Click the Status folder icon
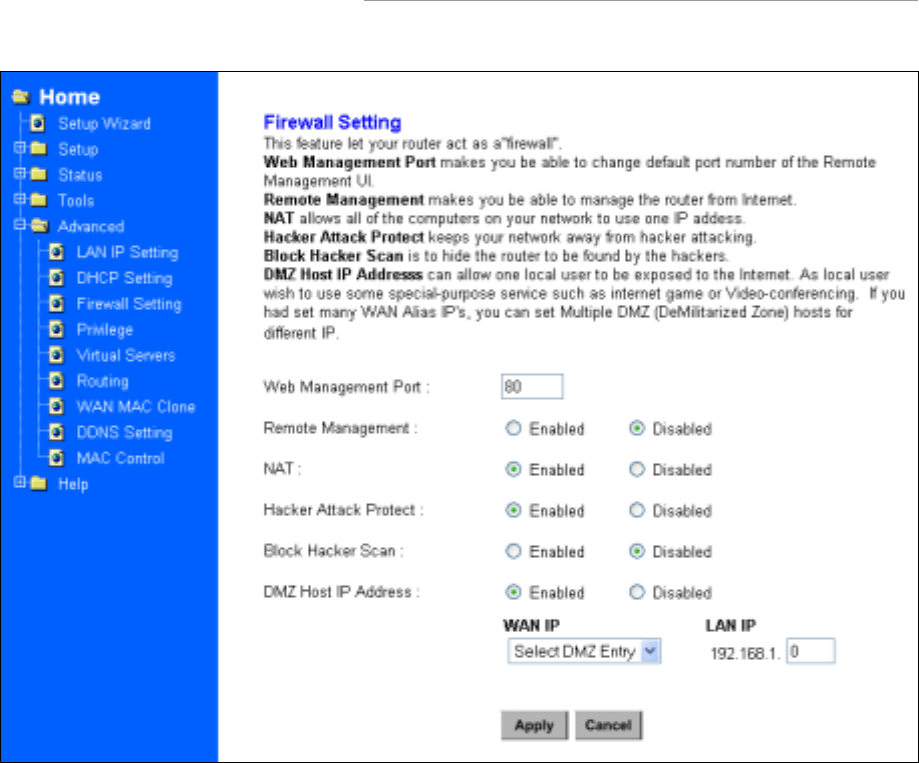Screen dimensions: 919x763 tap(39, 175)
